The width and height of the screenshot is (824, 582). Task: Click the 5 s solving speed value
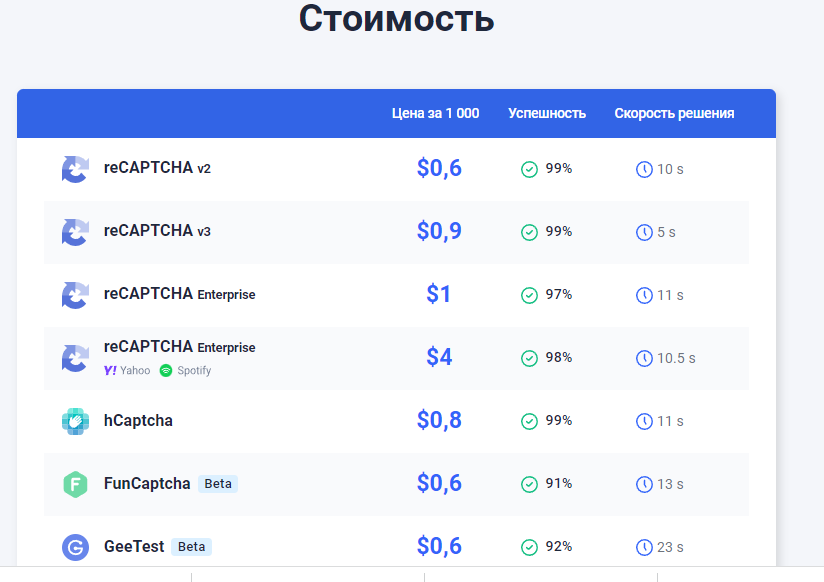(666, 232)
